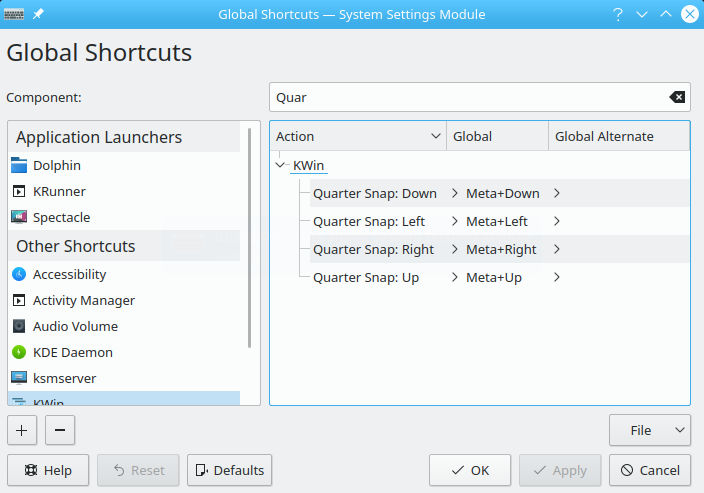This screenshot has height=493, width=704.
Task: Expand Global shortcut for Quarter Snap: Up
Action: point(455,277)
